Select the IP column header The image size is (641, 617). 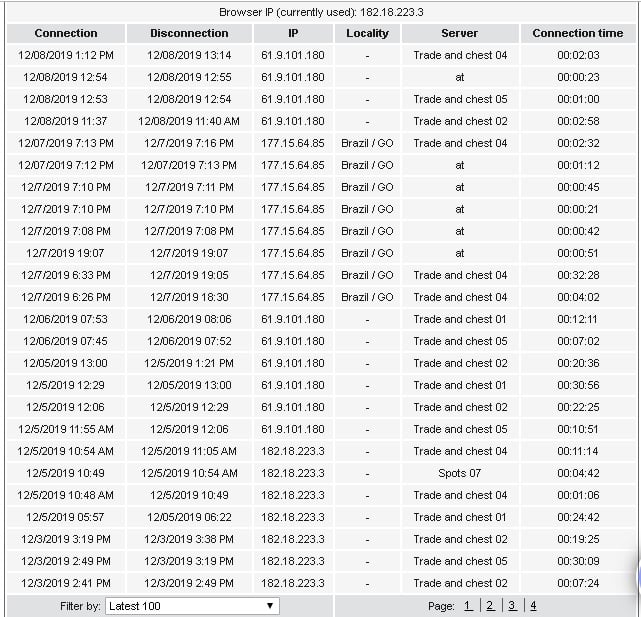(x=293, y=33)
